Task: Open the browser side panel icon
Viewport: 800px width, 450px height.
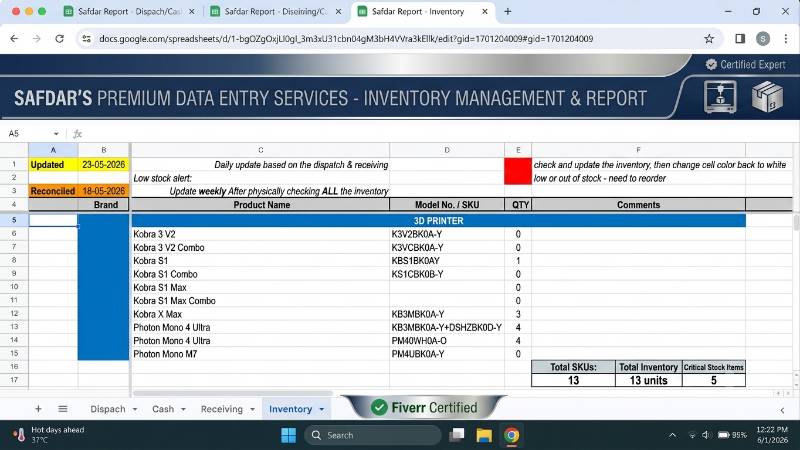Action: (740, 39)
